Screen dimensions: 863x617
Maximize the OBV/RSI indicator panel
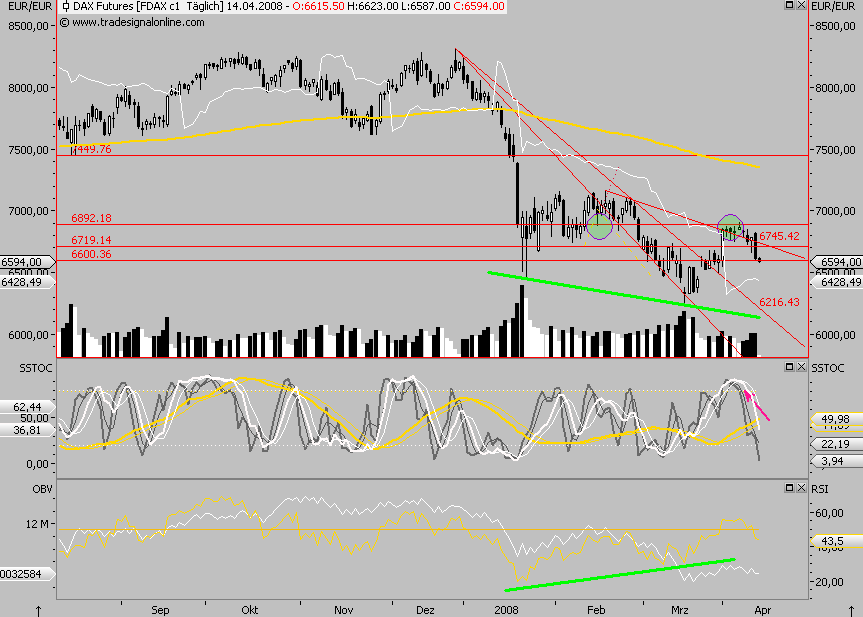point(789,488)
